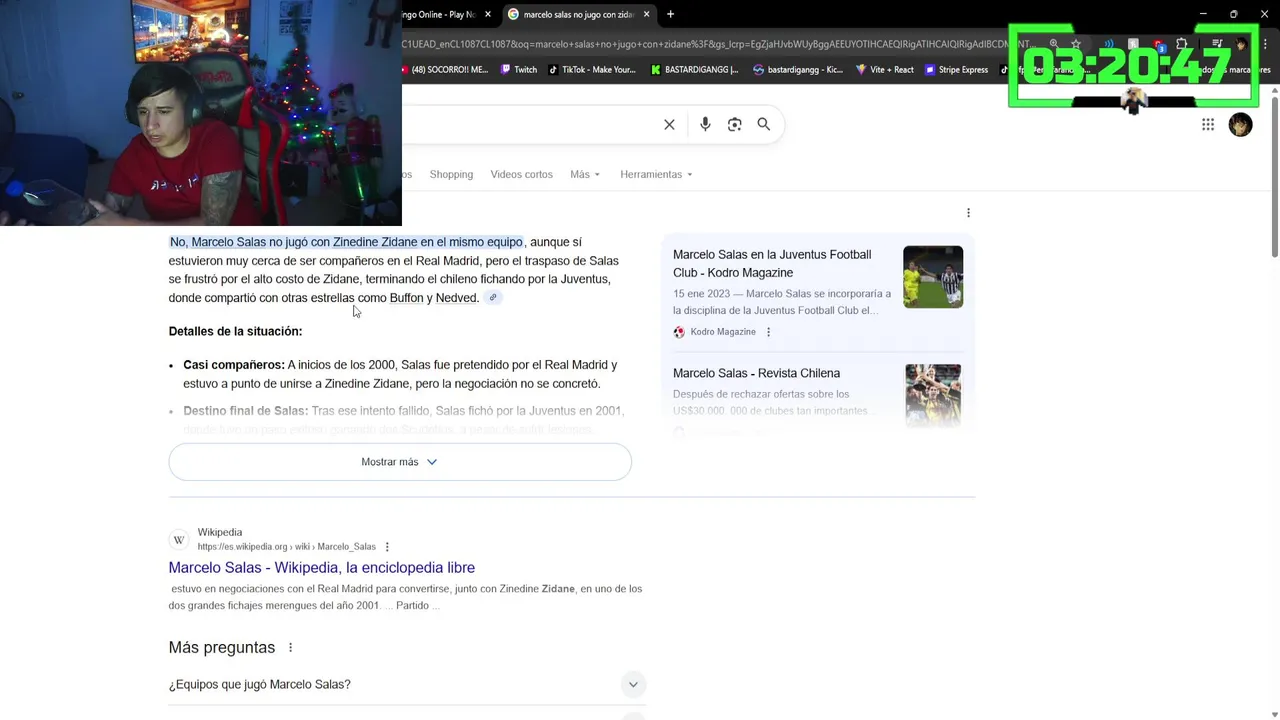This screenshot has height=720, width=1280.
Task: Open search by image camera icon
Action: pyautogui.click(x=735, y=124)
